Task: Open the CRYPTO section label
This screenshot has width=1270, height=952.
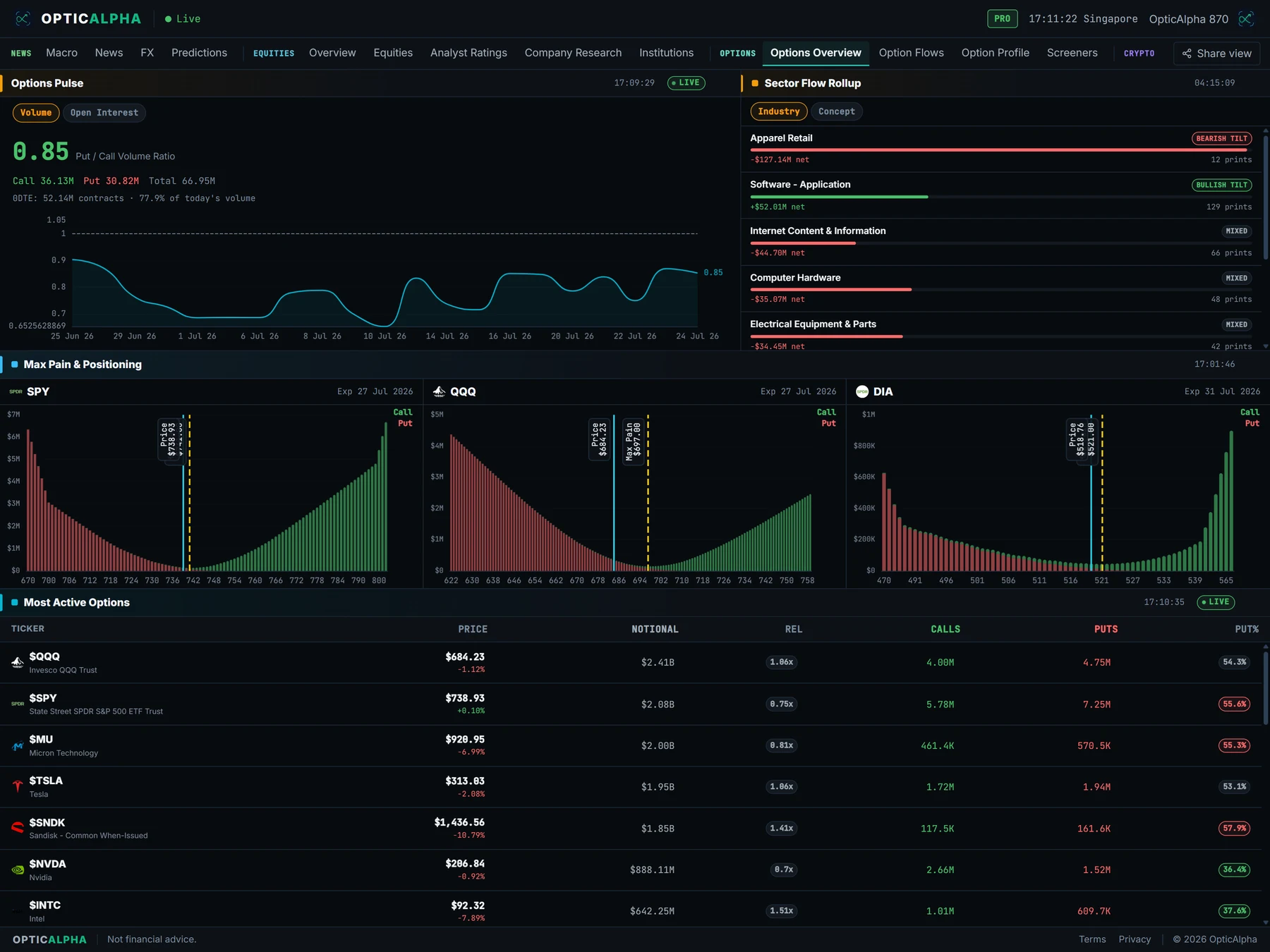Action: [1139, 54]
